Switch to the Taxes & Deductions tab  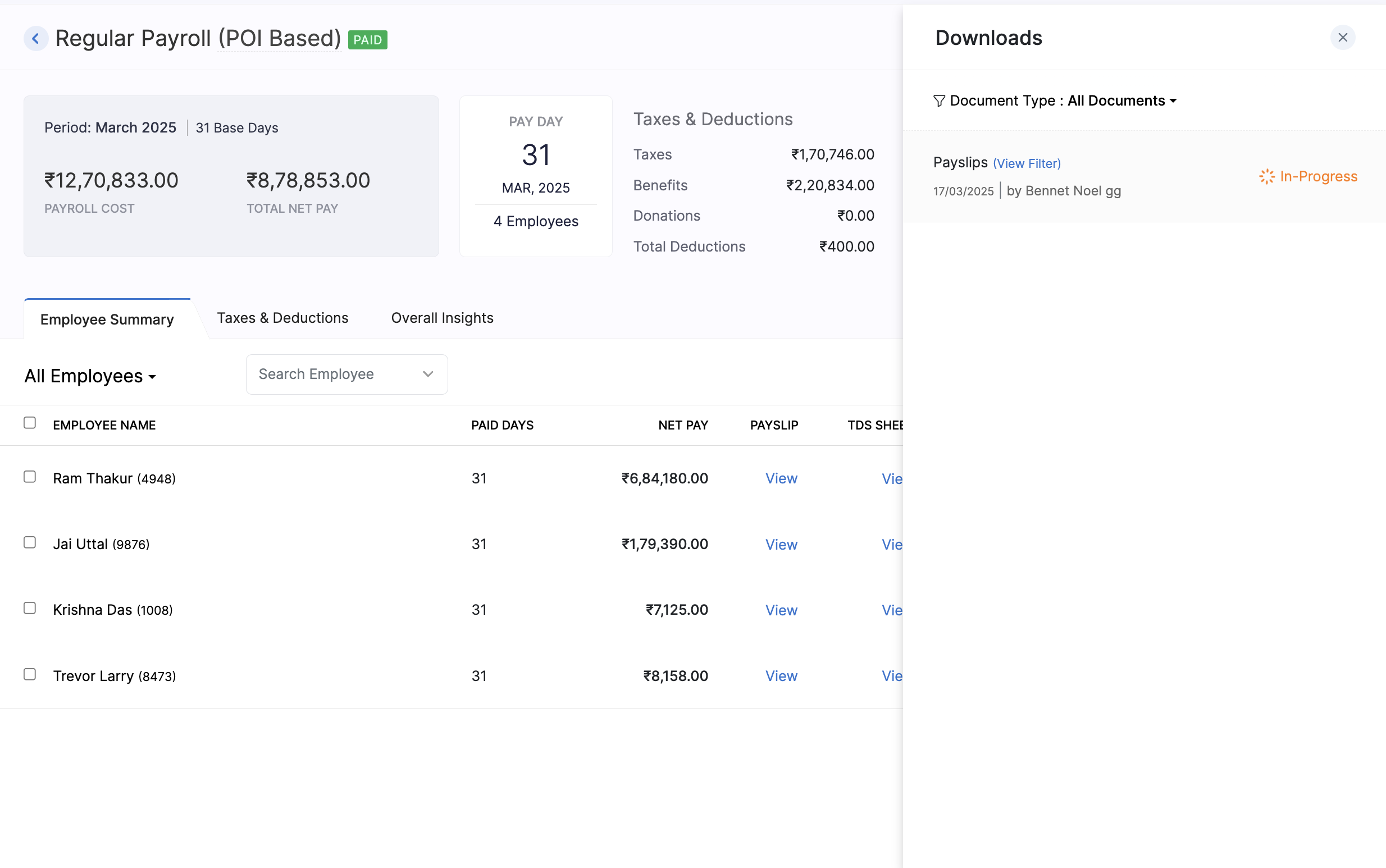click(x=282, y=317)
